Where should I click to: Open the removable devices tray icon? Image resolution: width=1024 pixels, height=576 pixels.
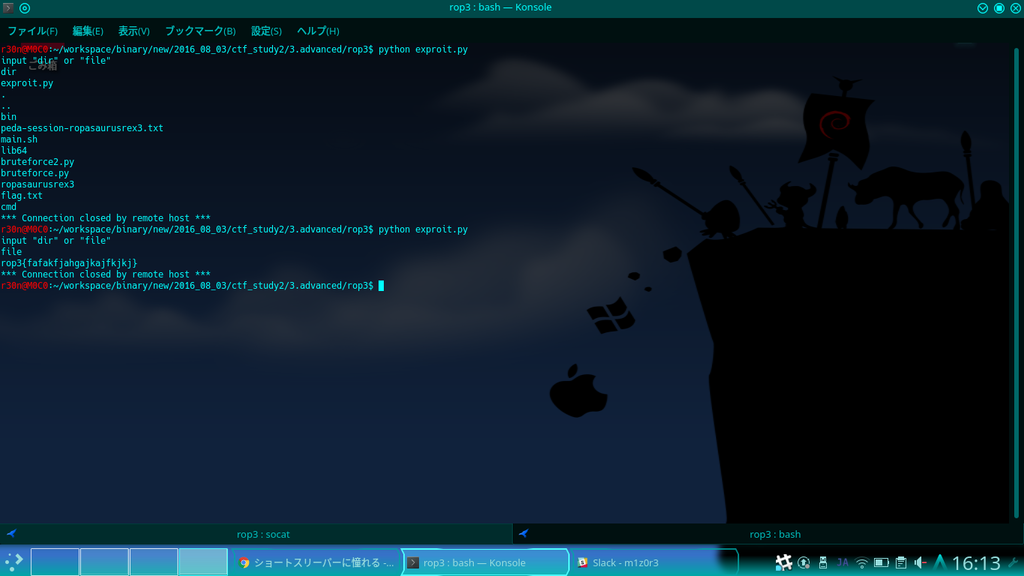click(x=823, y=562)
